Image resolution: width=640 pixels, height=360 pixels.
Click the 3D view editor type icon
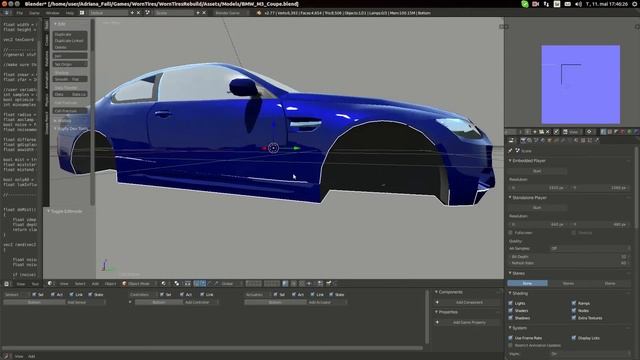point(50,283)
